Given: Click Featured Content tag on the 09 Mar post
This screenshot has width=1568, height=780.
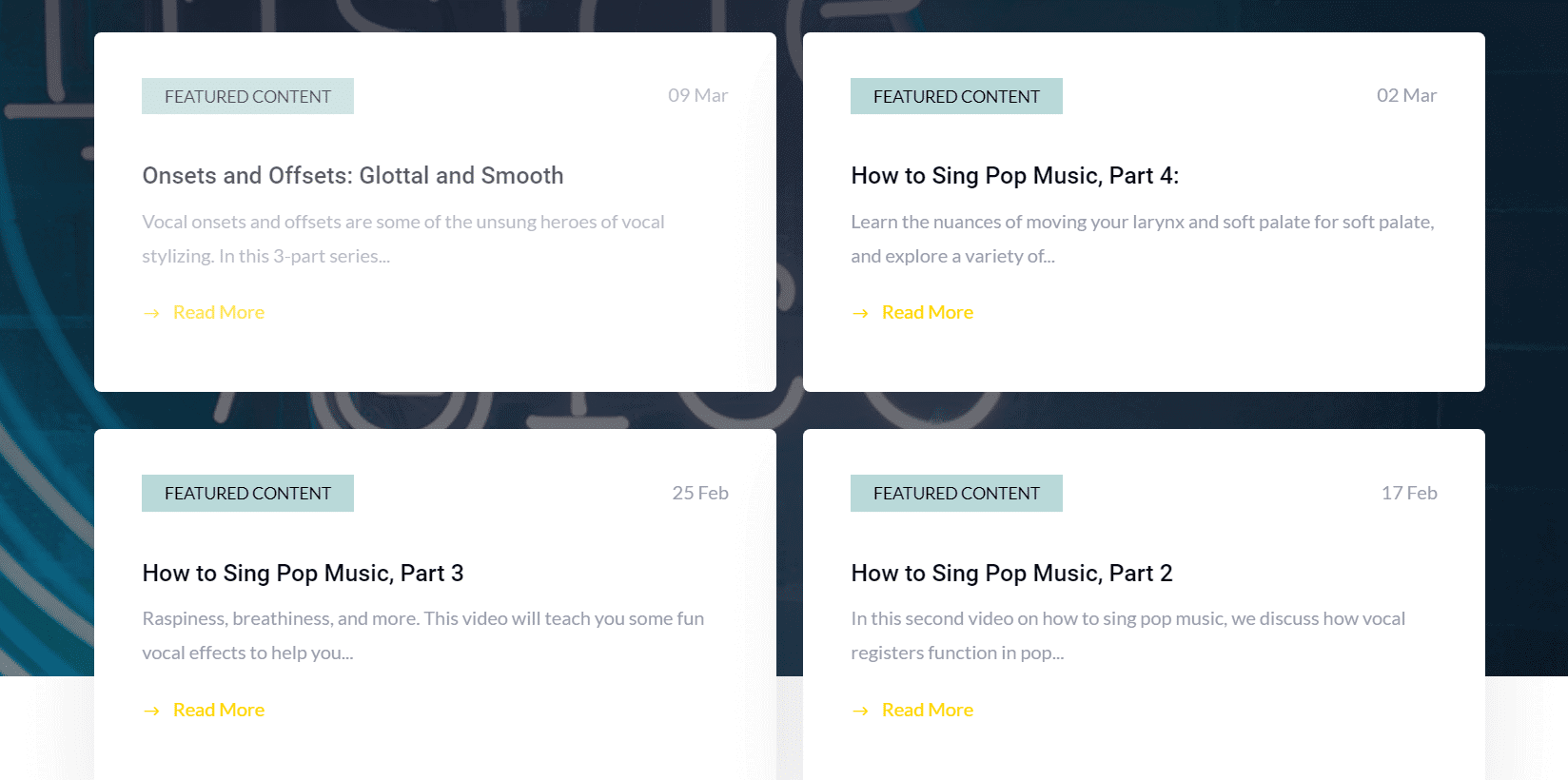Looking at the screenshot, I should [247, 96].
